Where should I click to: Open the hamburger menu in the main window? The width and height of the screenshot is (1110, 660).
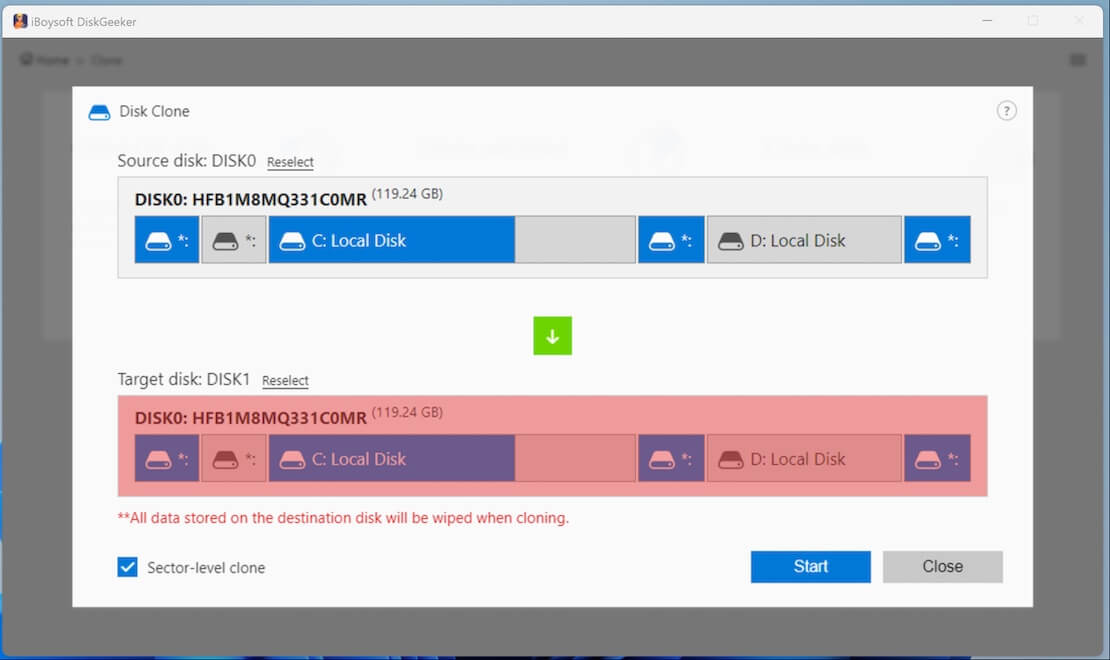coord(1077,60)
